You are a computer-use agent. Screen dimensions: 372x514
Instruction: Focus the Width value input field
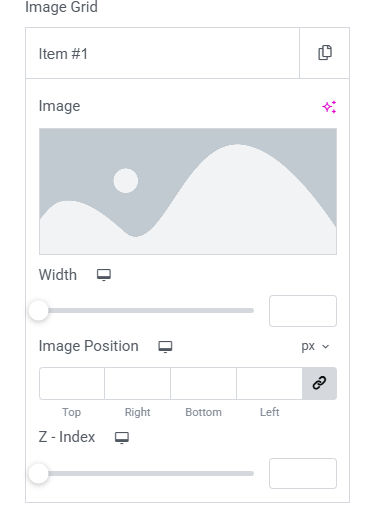[303, 311]
